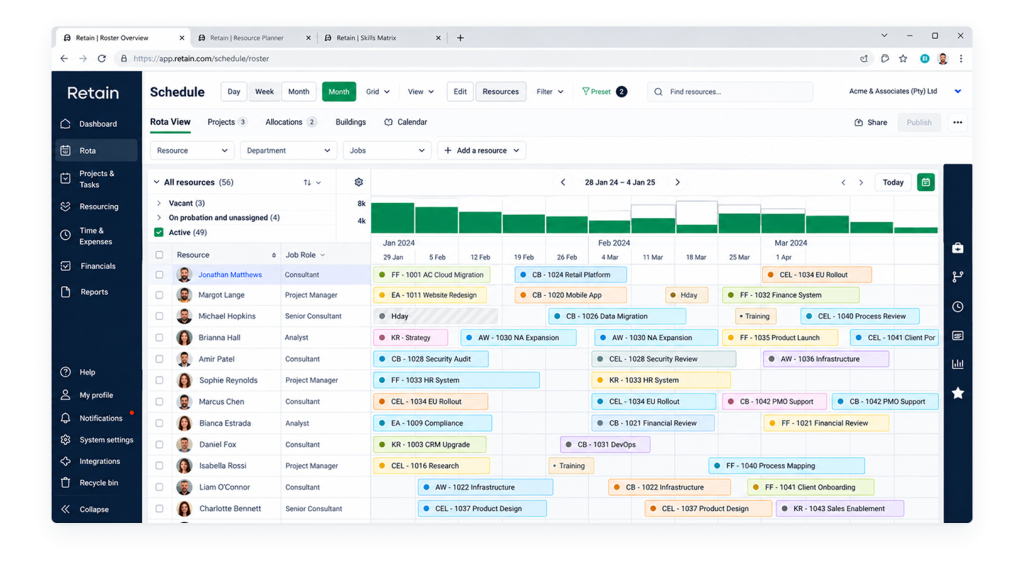
Task: Open Jonathan Matthews resource link
Action: tap(230, 275)
